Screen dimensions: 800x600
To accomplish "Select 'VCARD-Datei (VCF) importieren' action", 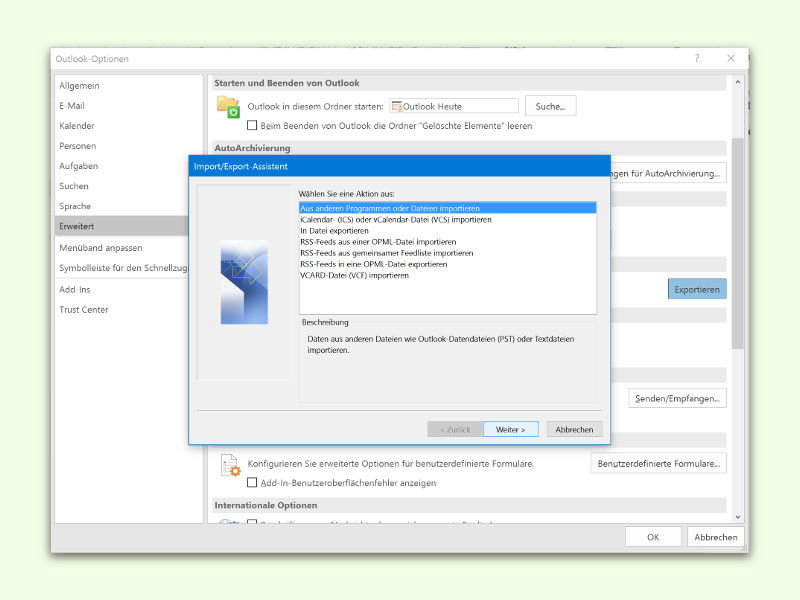I will [x=447, y=276].
